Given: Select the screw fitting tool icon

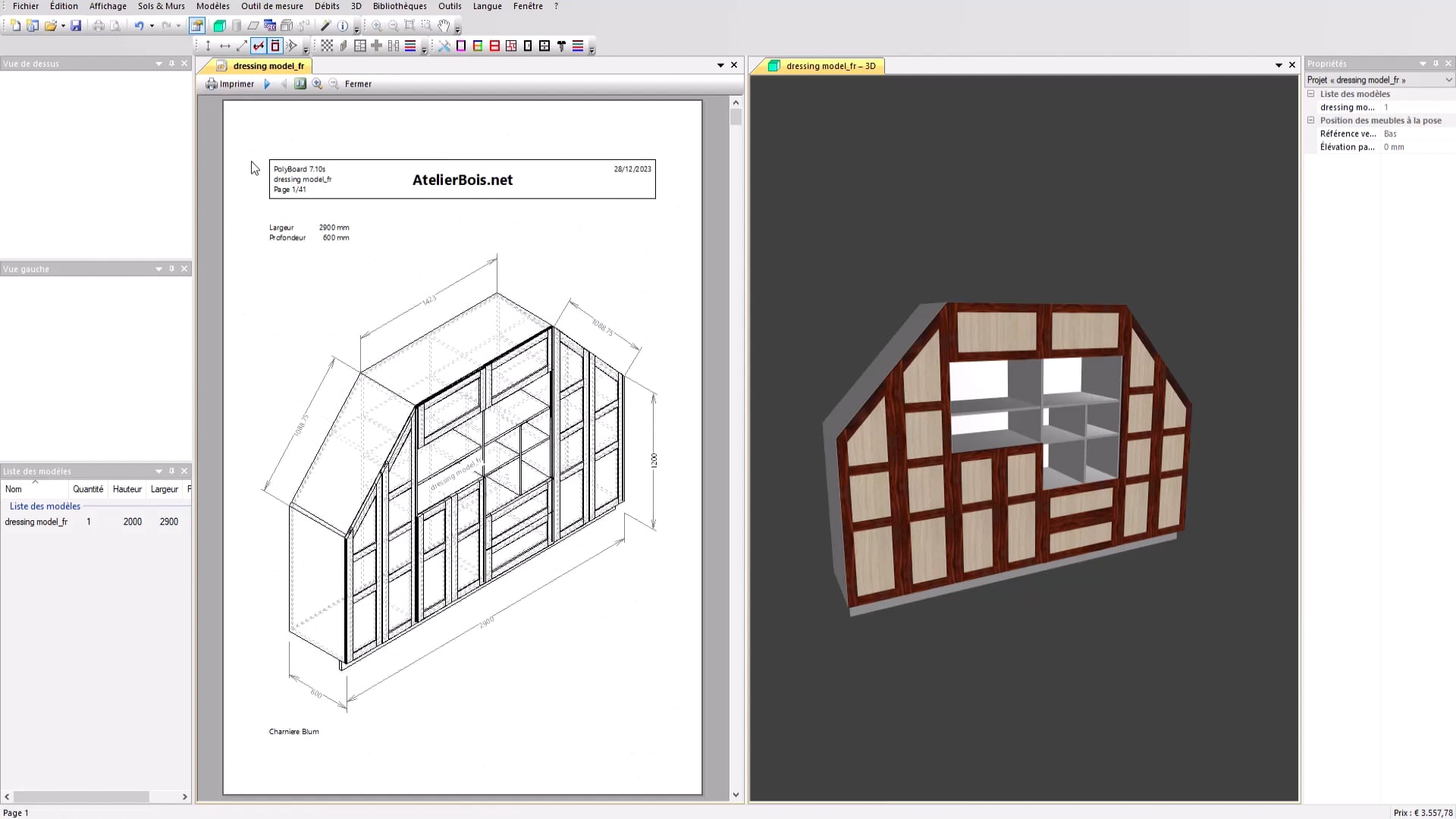Looking at the screenshot, I should pyautogui.click(x=561, y=46).
